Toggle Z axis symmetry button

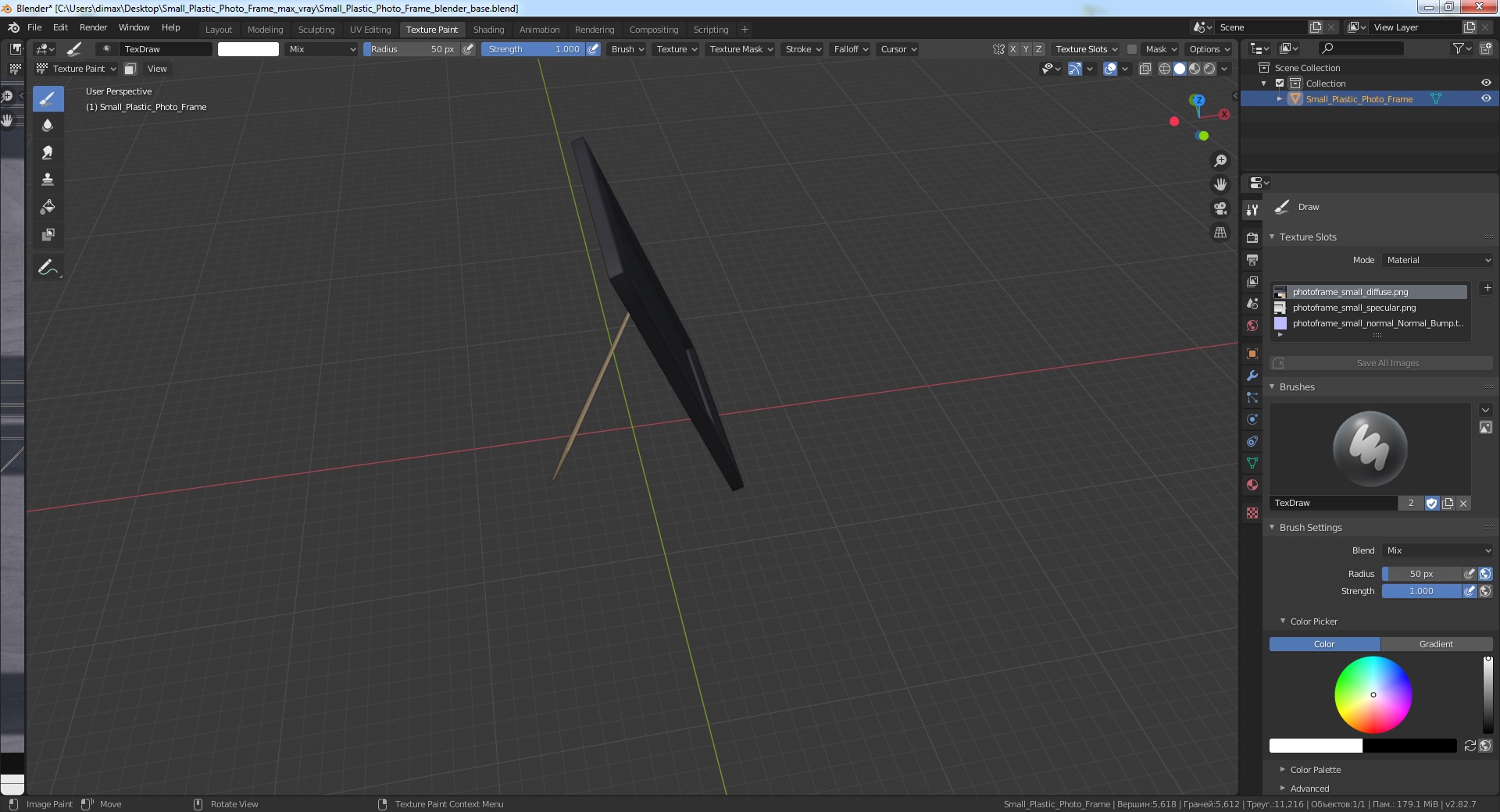click(1039, 49)
